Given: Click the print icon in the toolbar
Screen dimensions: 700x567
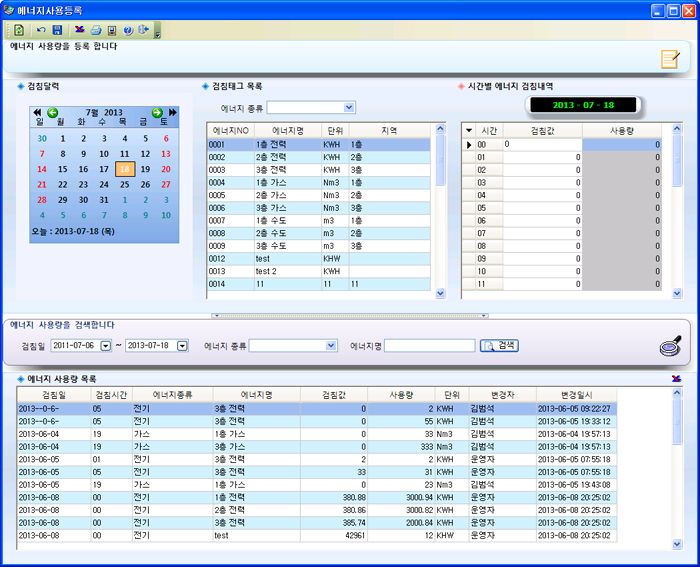Looking at the screenshot, I should (x=96, y=30).
